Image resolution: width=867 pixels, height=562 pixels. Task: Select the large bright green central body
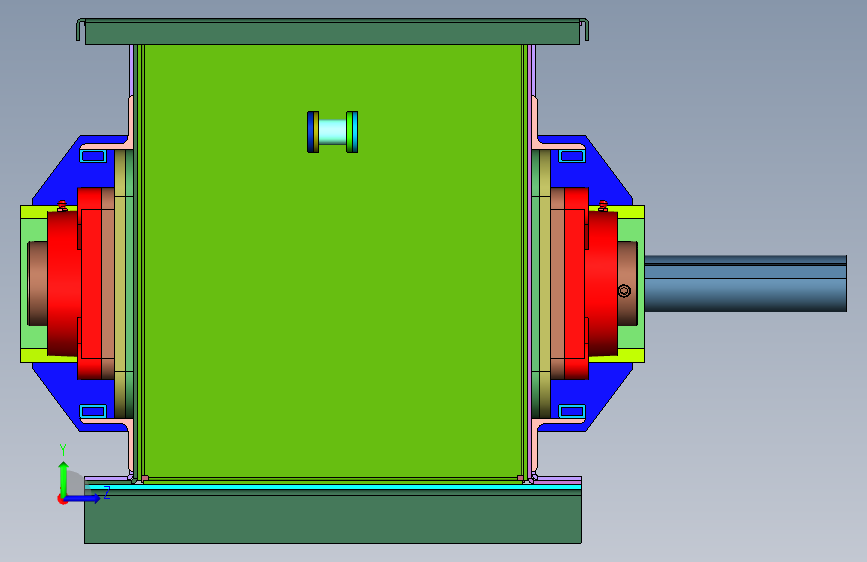pos(332,260)
